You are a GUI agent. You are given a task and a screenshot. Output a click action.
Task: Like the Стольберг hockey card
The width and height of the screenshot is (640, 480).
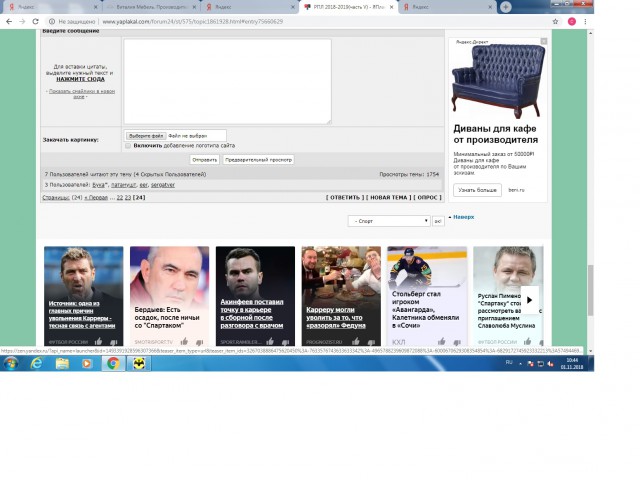442,341
